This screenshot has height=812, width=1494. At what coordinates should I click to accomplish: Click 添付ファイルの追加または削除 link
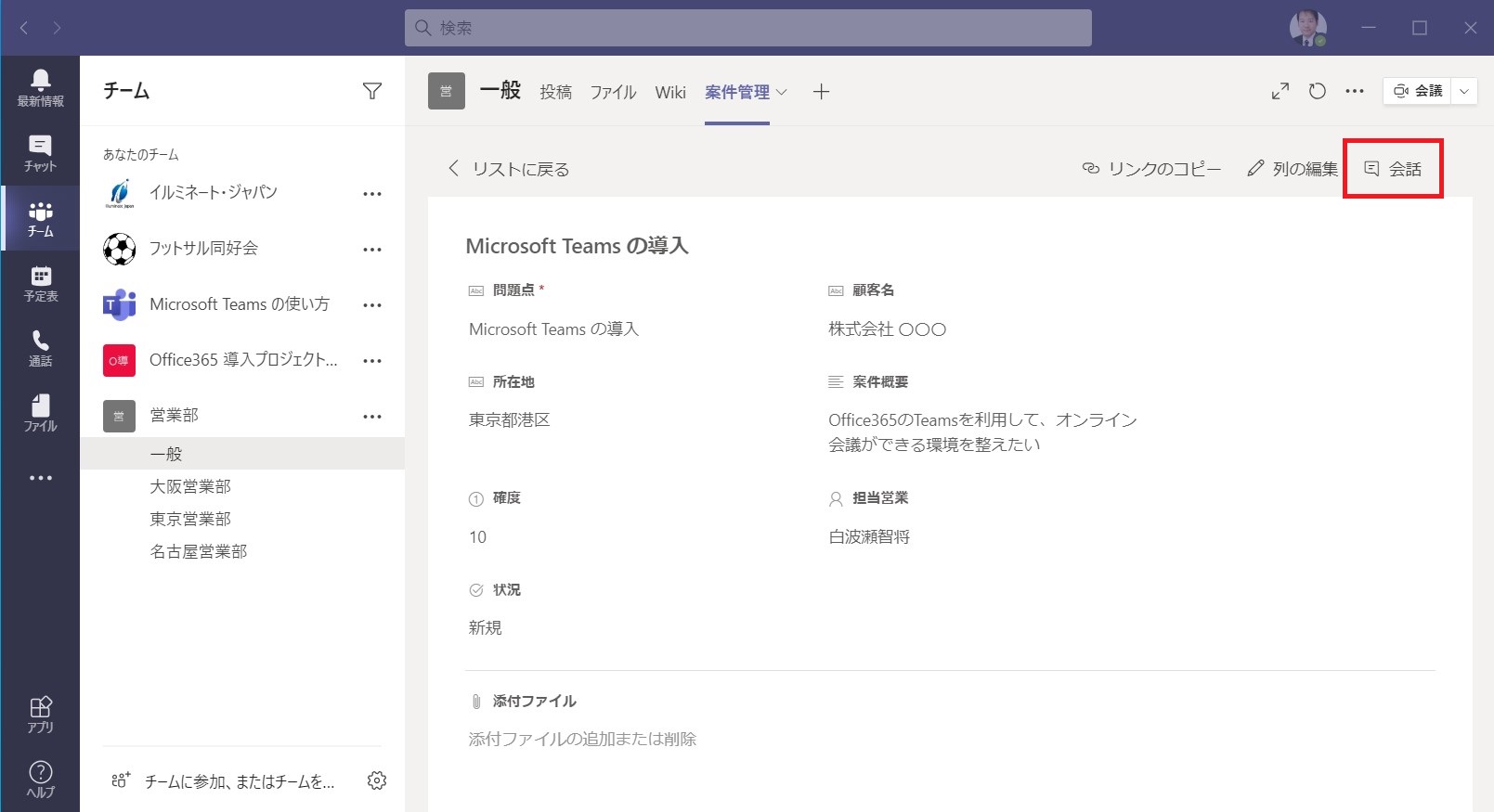click(582, 740)
